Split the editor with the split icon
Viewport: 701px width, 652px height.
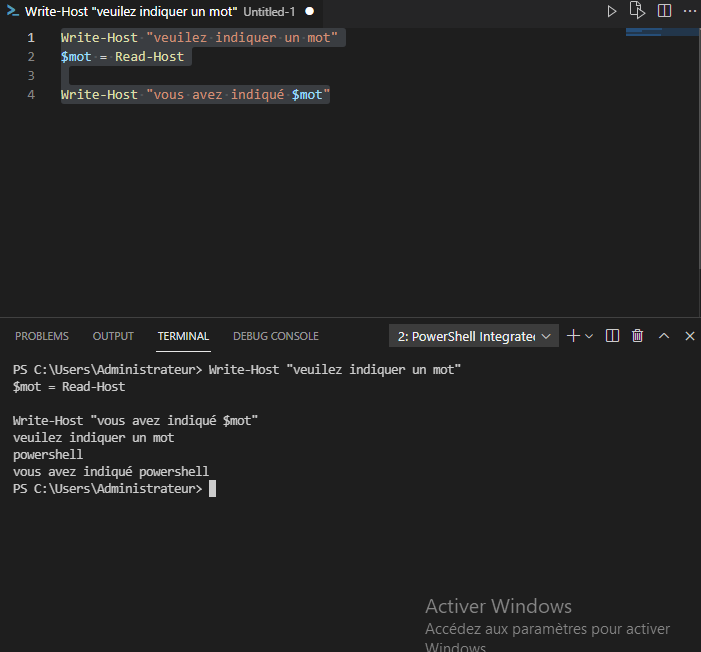coord(664,11)
